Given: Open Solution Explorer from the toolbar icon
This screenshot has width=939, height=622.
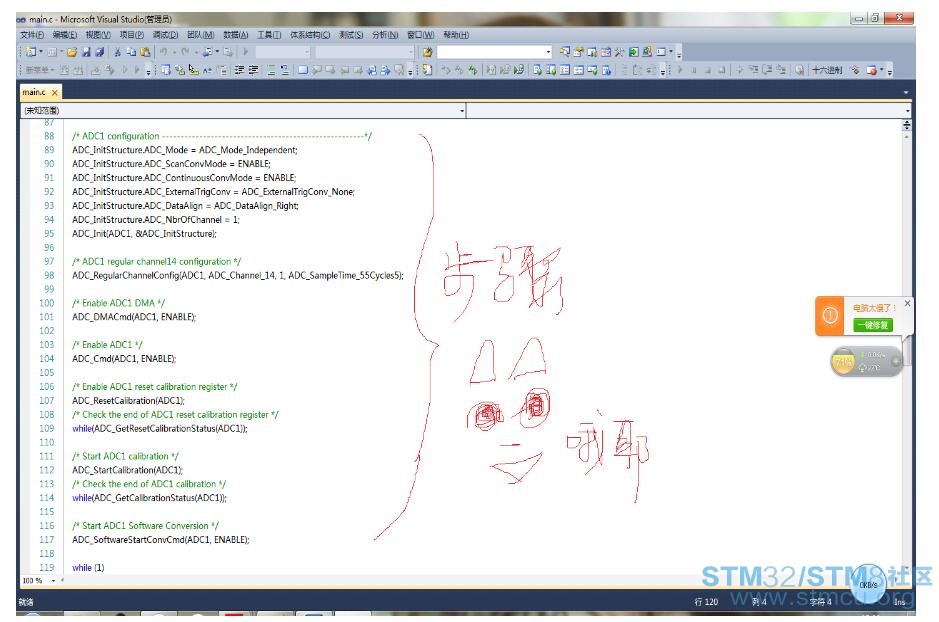Looking at the screenshot, I should (x=565, y=52).
